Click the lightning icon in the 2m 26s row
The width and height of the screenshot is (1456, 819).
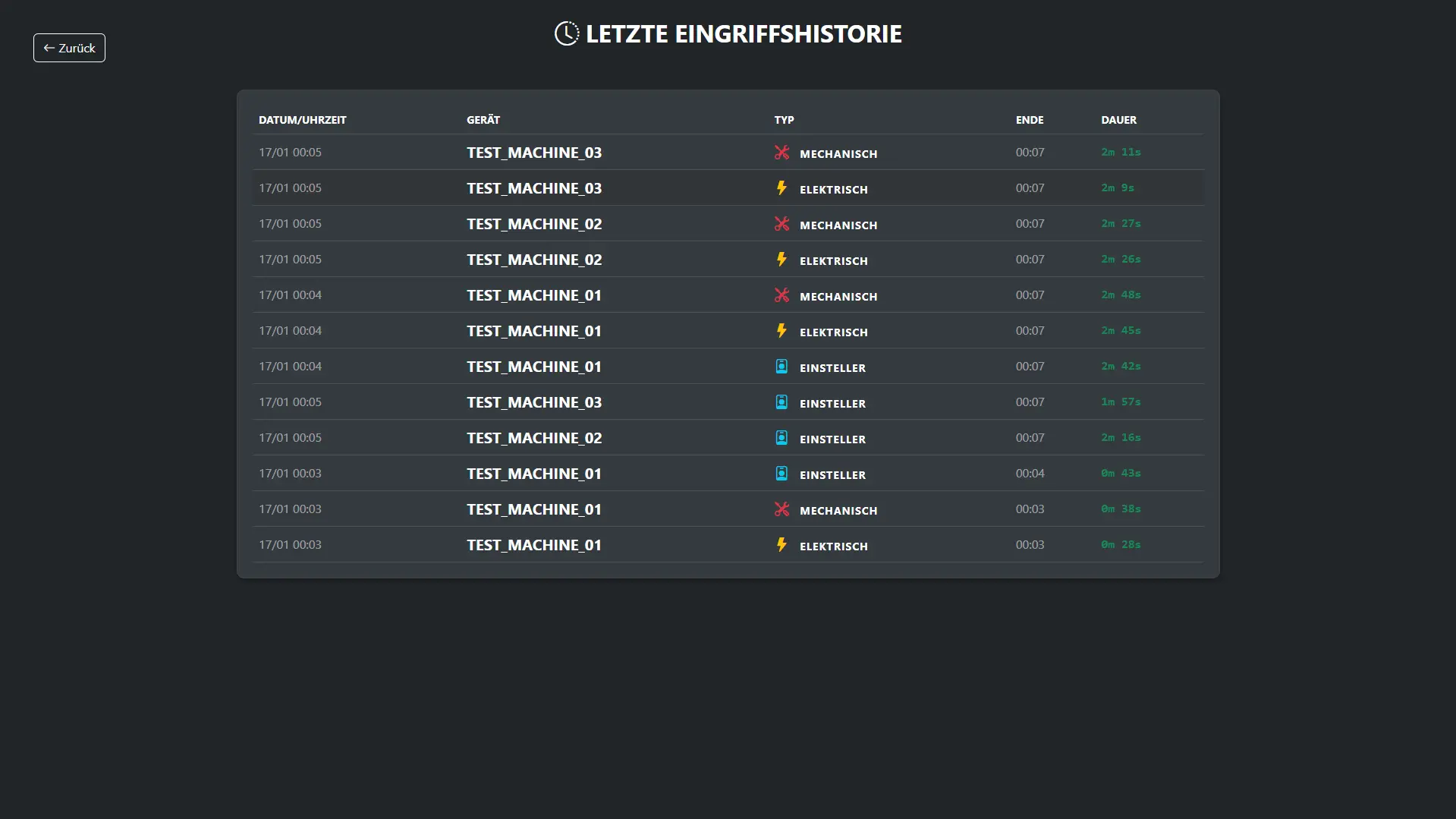pos(781,260)
